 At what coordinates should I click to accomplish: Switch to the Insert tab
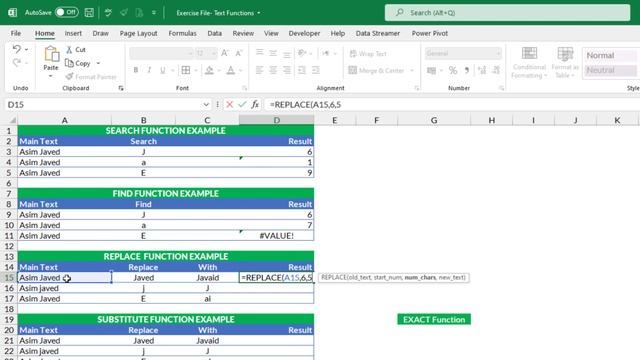coord(73,33)
